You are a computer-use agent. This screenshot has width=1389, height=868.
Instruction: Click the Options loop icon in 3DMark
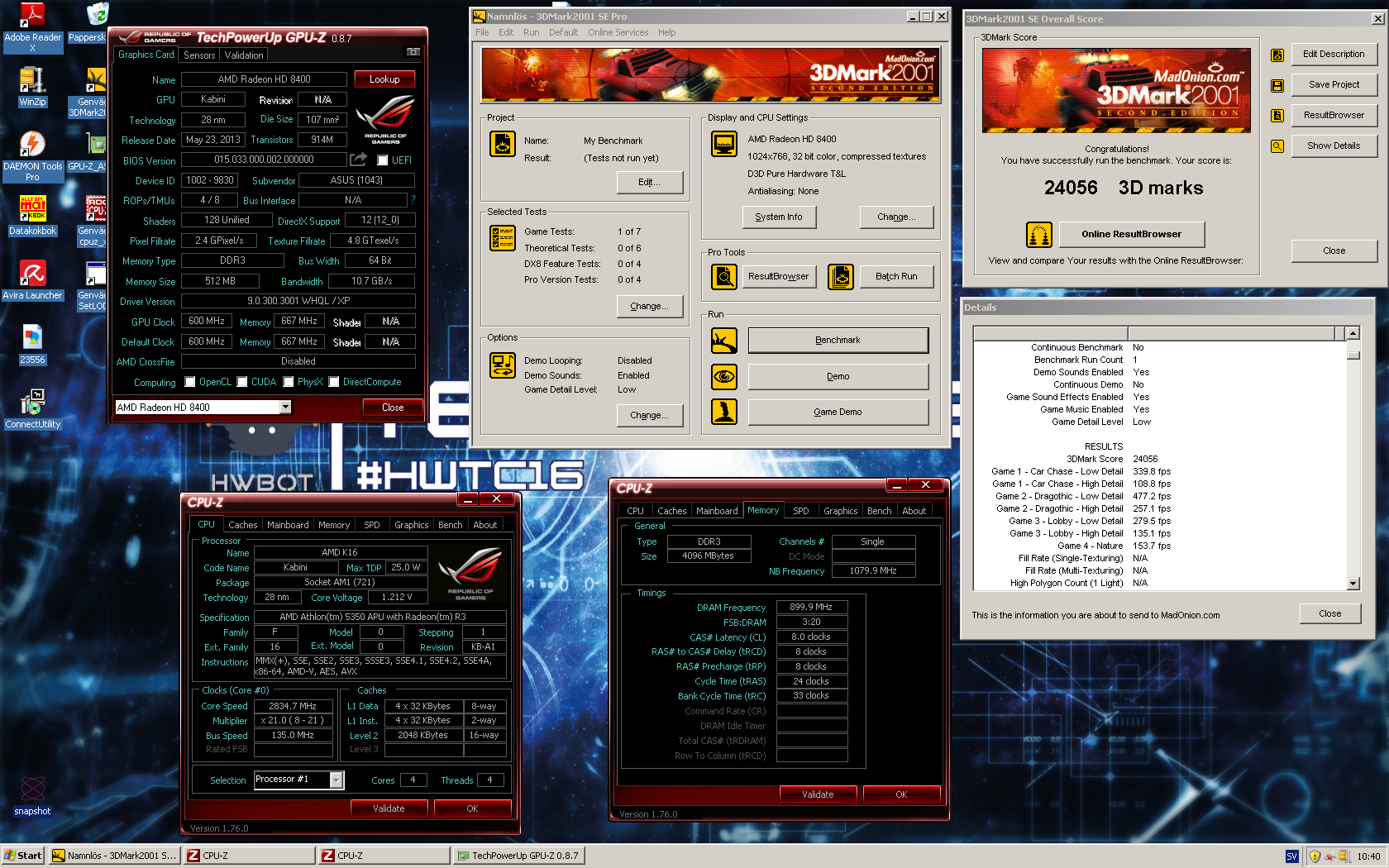coord(503,365)
